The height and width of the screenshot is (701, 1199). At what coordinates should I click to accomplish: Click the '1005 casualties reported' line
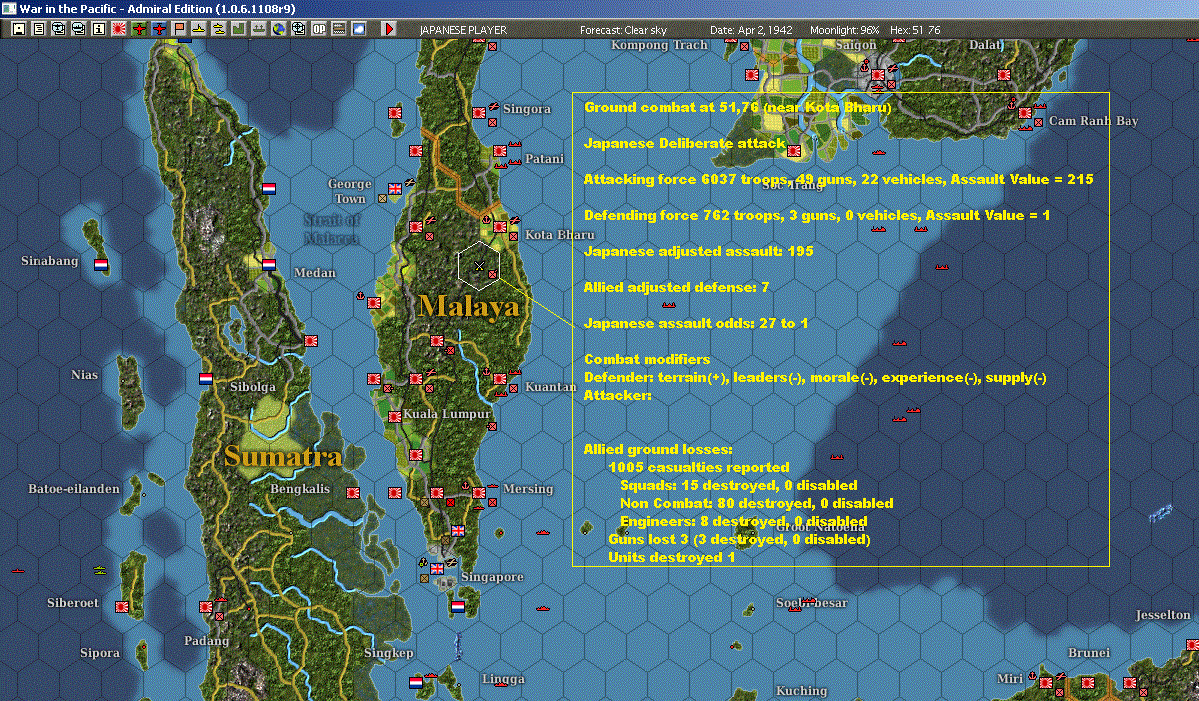pos(699,467)
